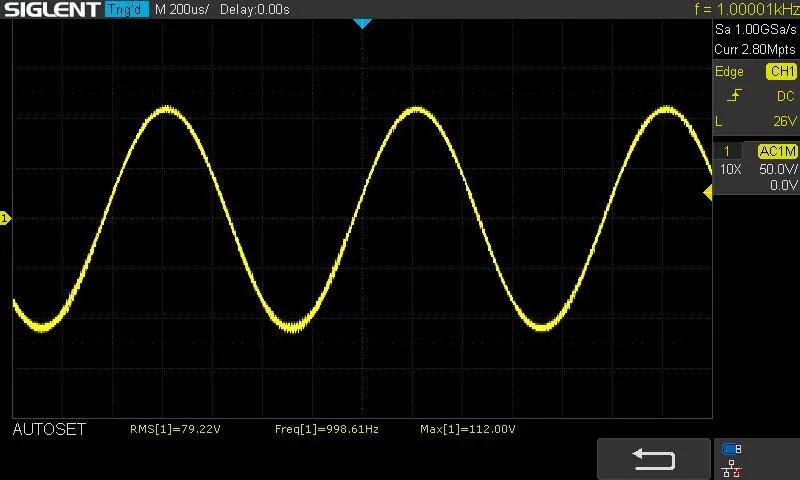
Task: Click the 50.0V/ vertical scale value
Action: tap(778, 169)
